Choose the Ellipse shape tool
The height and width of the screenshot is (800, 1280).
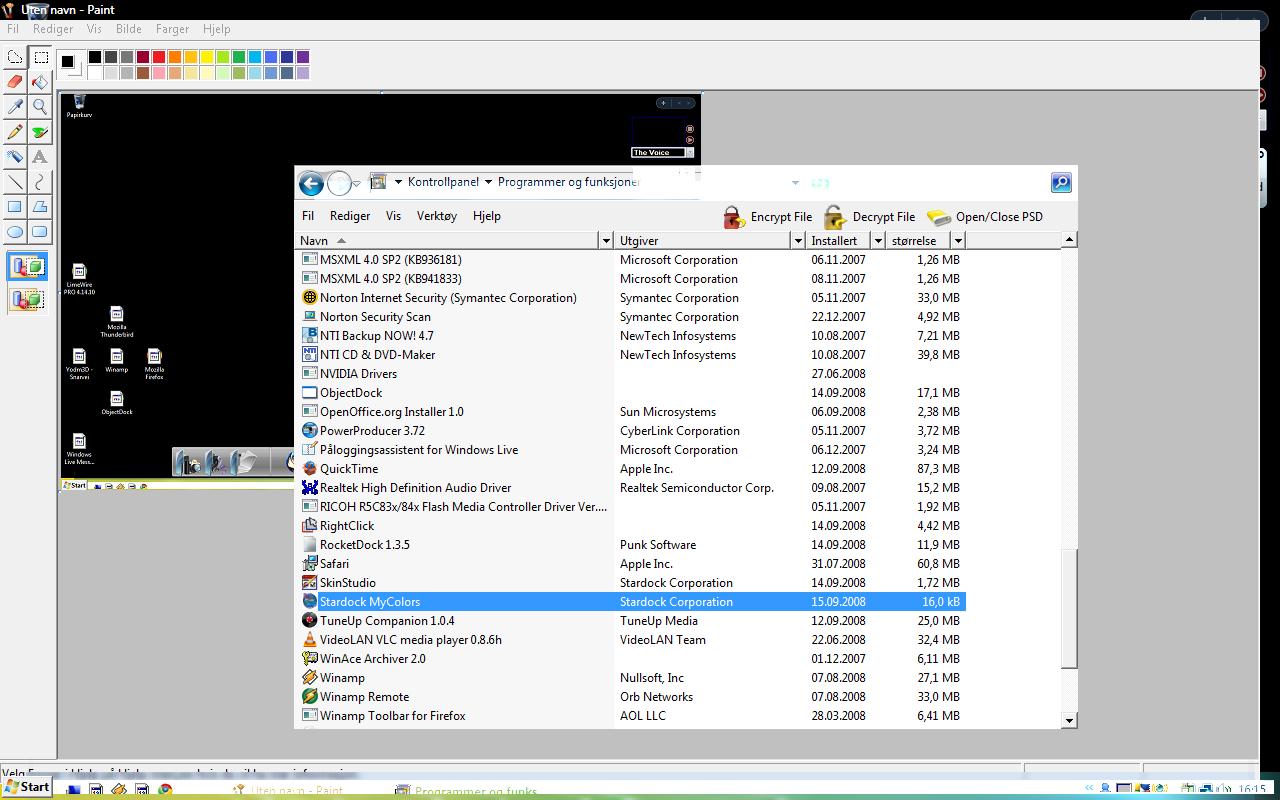point(15,232)
